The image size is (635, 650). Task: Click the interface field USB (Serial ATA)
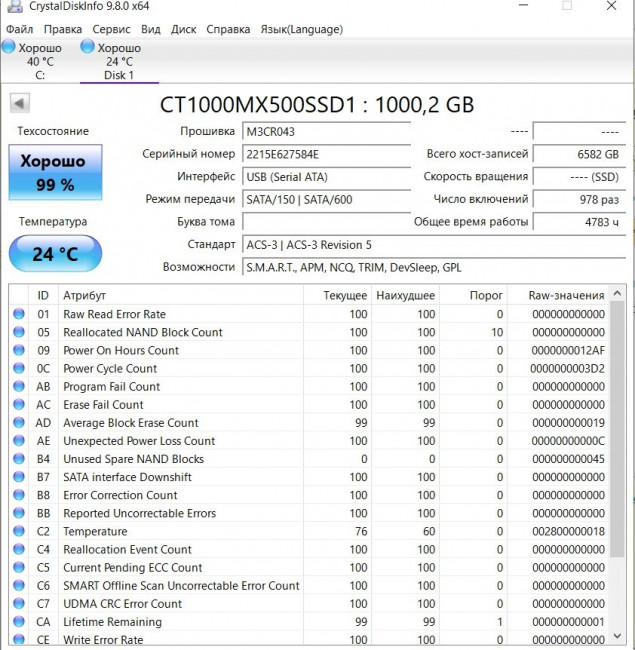326,177
